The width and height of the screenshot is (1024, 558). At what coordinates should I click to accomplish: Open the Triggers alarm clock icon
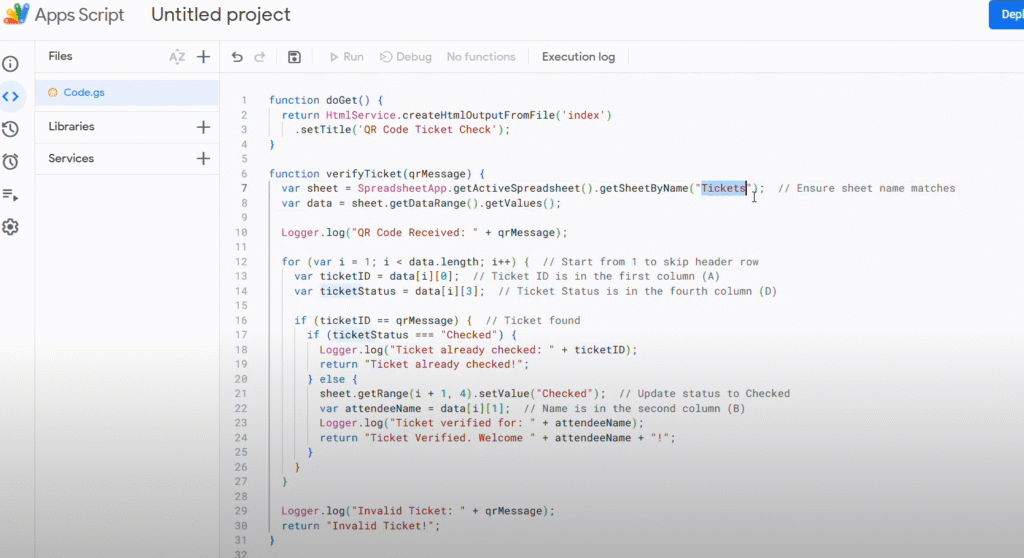click(10, 161)
